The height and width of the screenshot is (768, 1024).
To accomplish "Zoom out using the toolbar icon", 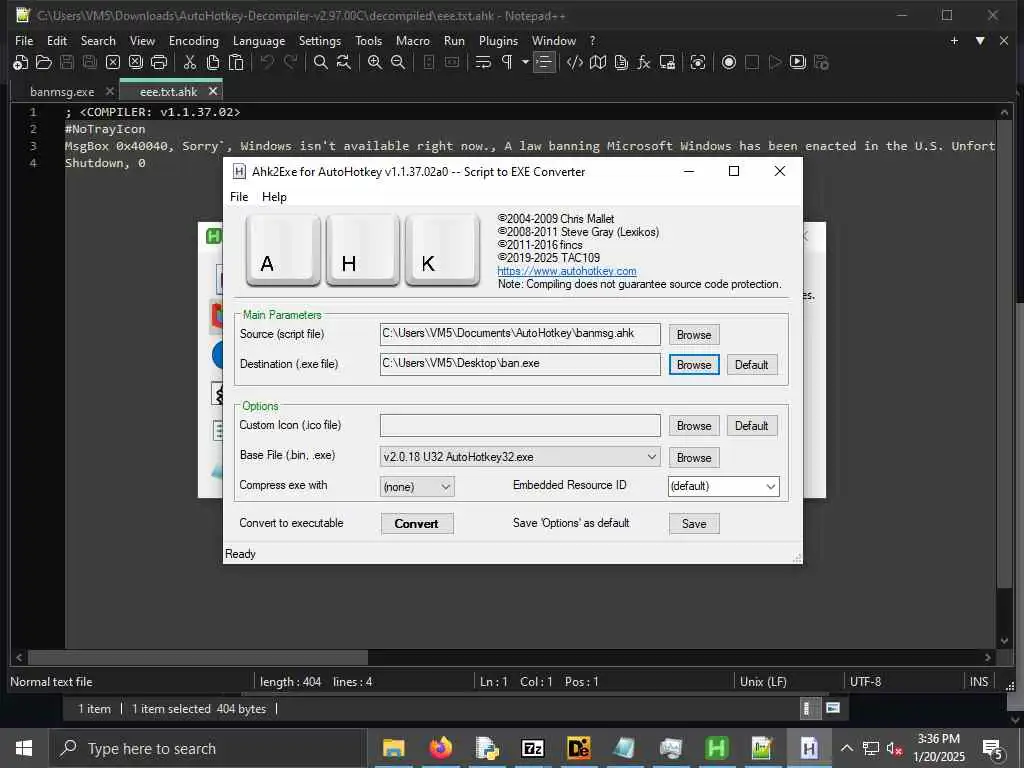I will (x=398, y=63).
